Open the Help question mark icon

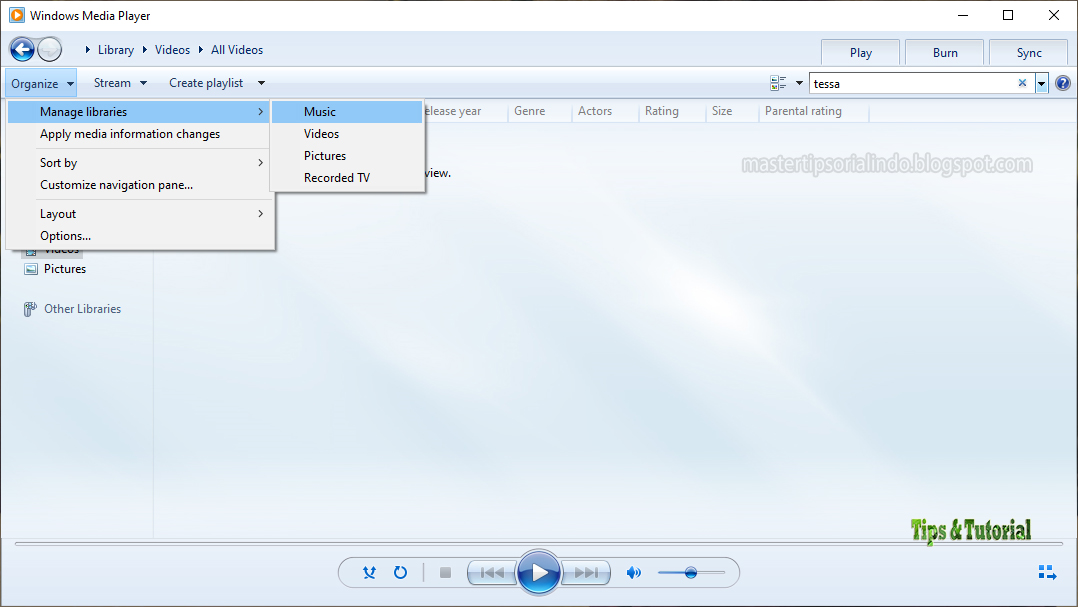[1063, 83]
